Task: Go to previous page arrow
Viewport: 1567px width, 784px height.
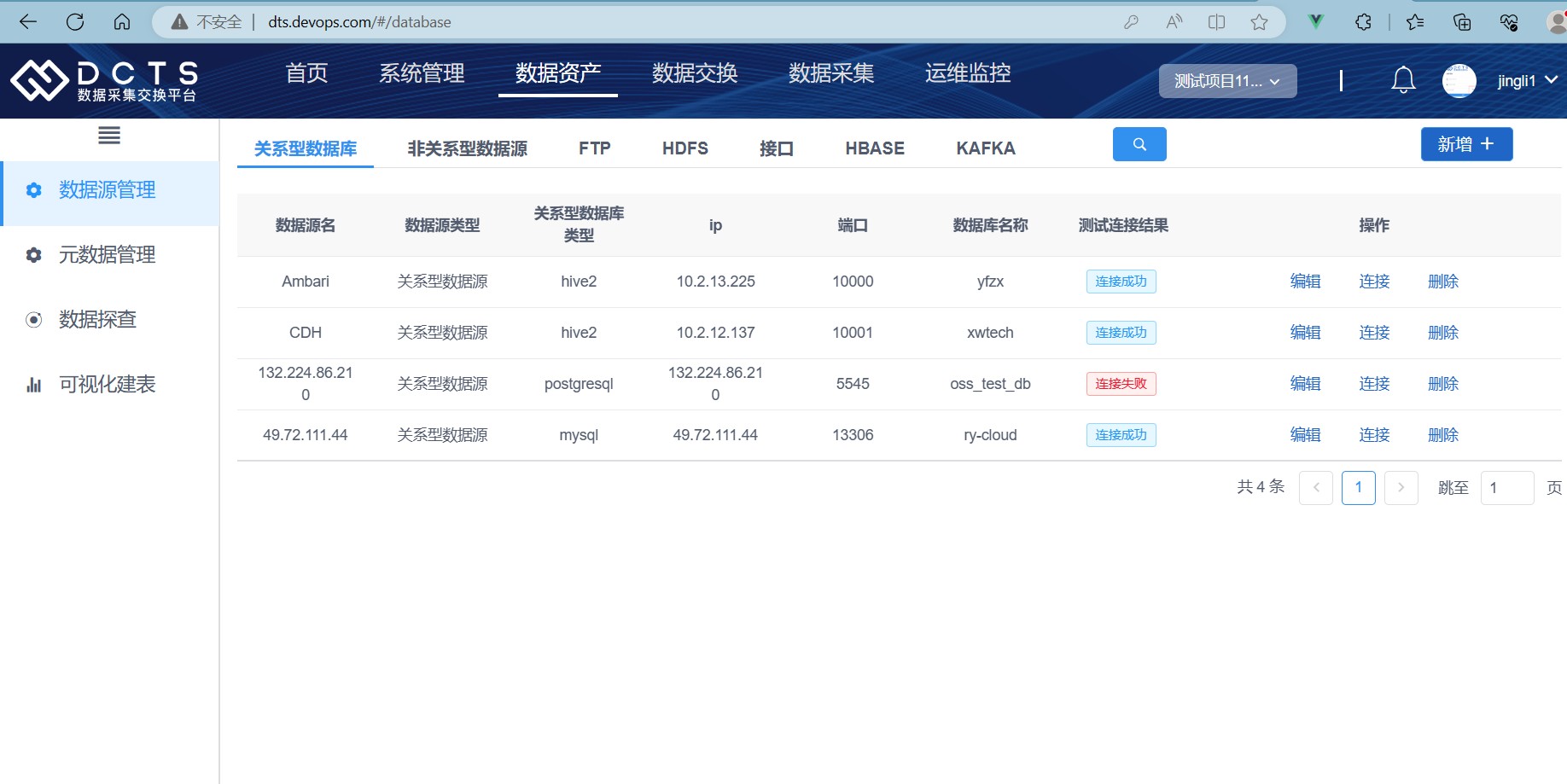Action: point(1316,488)
